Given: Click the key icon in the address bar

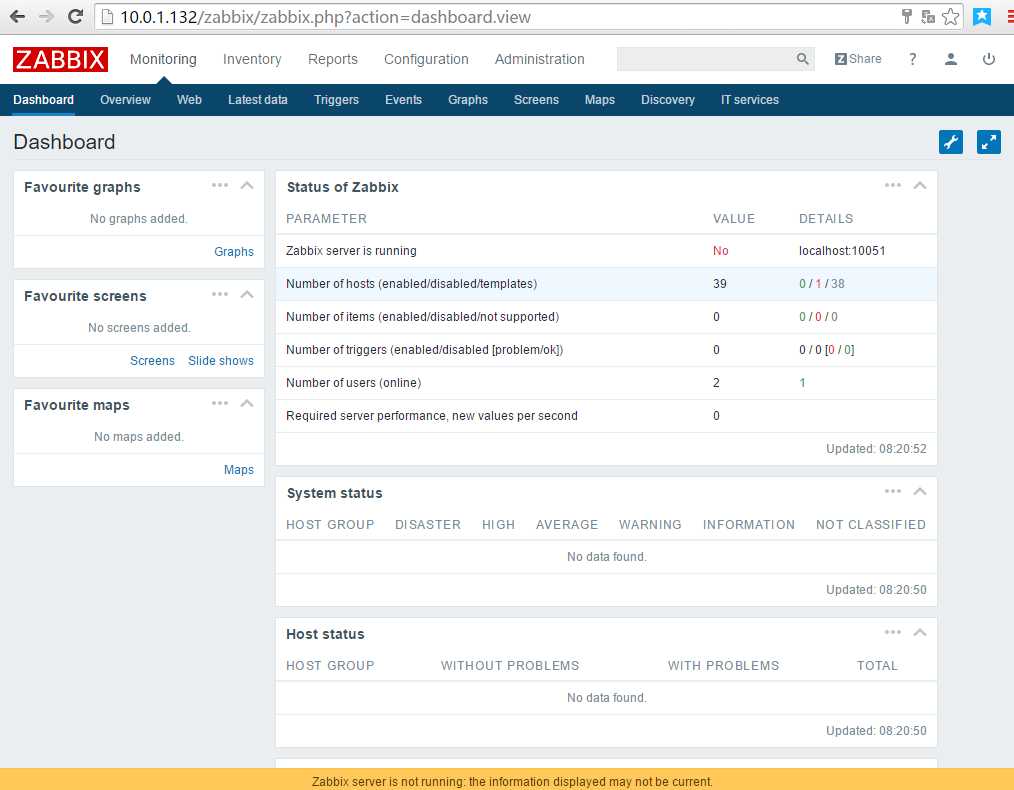Looking at the screenshot, I should (x=907, y=17).
